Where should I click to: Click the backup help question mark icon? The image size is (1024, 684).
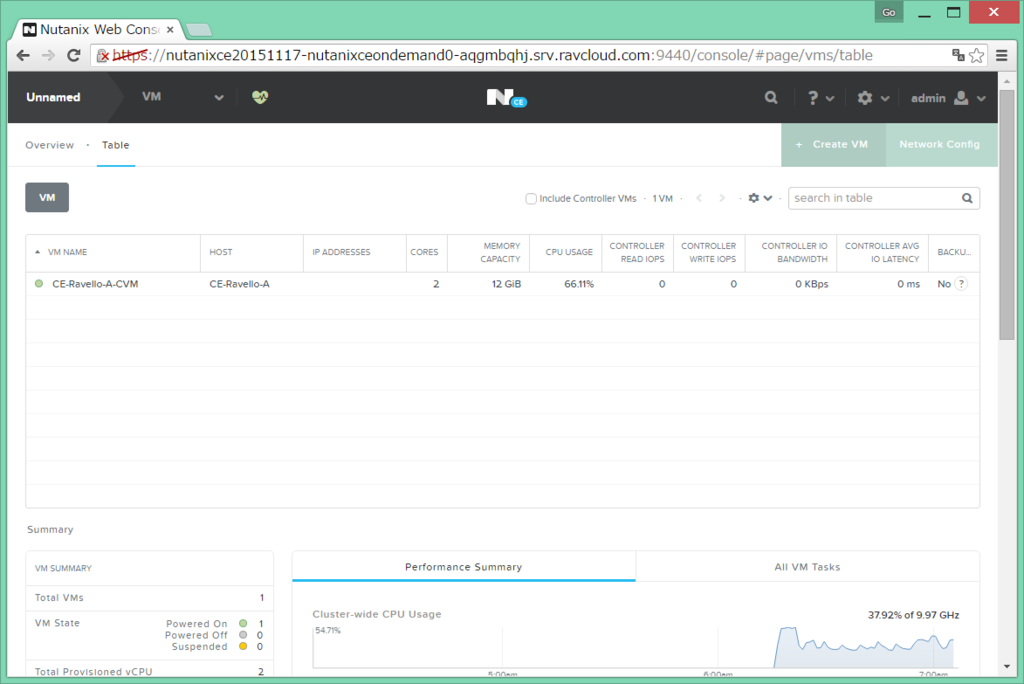coord(961,284)
